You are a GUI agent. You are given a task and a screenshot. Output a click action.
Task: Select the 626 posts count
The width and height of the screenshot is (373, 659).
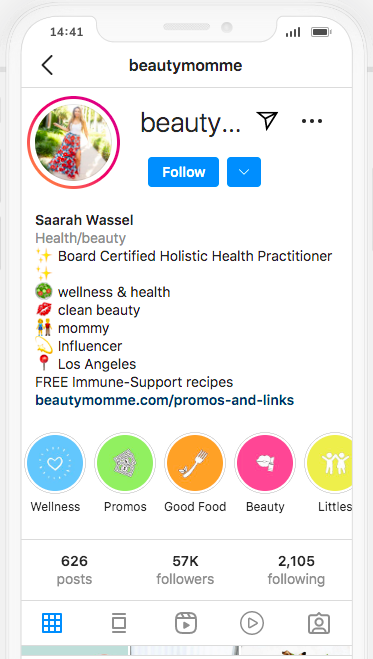74,570
